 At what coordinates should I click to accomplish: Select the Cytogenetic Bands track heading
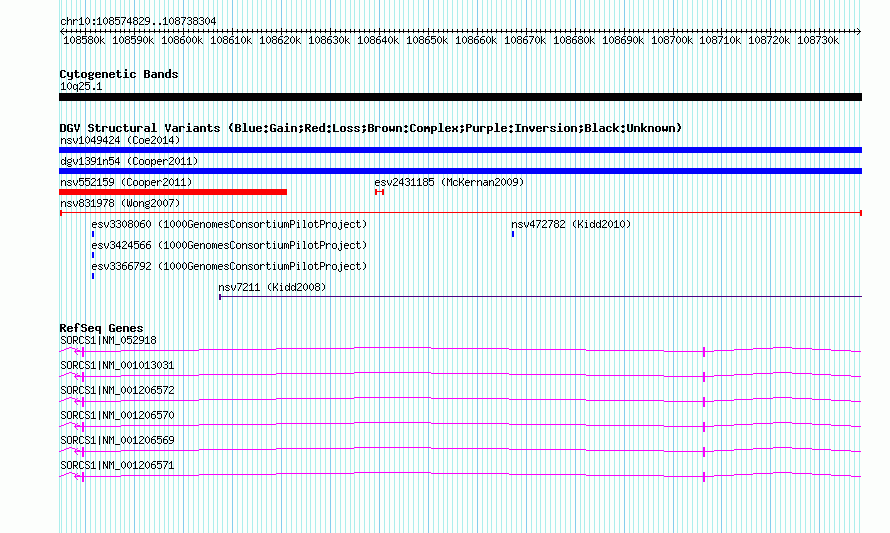(x=119, y=74)
